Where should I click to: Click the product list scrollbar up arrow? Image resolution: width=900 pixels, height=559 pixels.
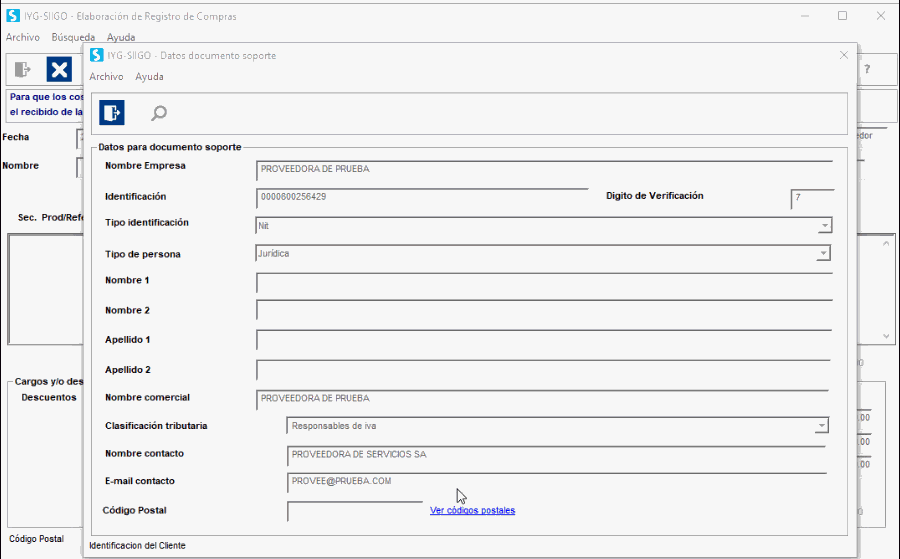886,243
